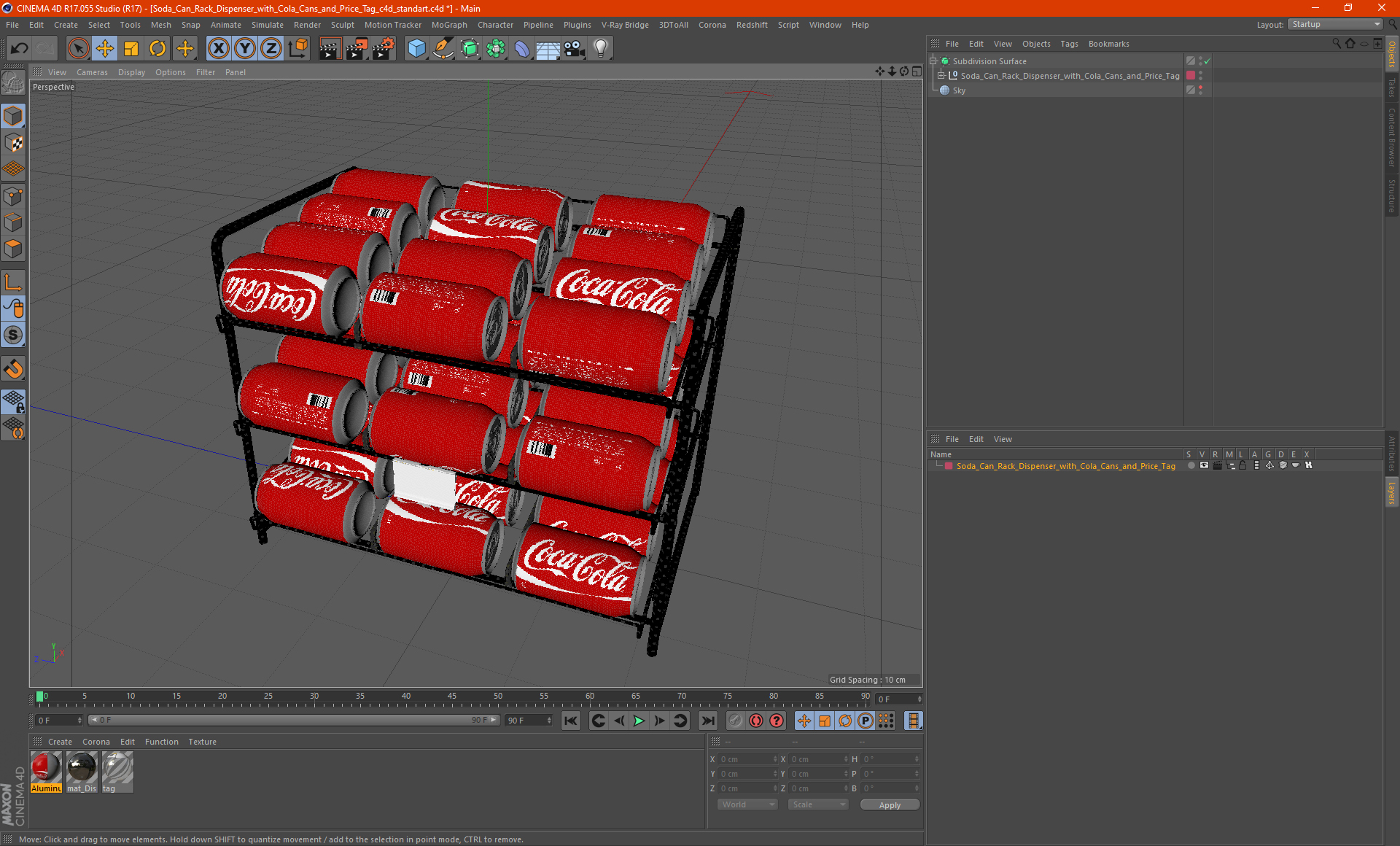The height and width of the screenshot is (846, 1400).
Task: Open Object Manager Tags menu
Action: pos(1069,44)
